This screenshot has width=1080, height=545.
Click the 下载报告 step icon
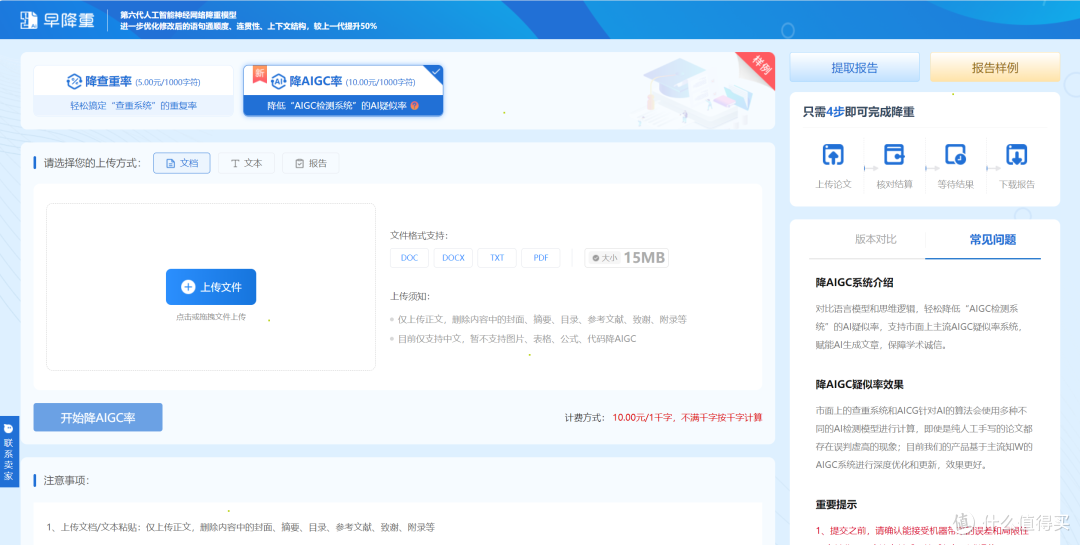tap(1017, 154)
